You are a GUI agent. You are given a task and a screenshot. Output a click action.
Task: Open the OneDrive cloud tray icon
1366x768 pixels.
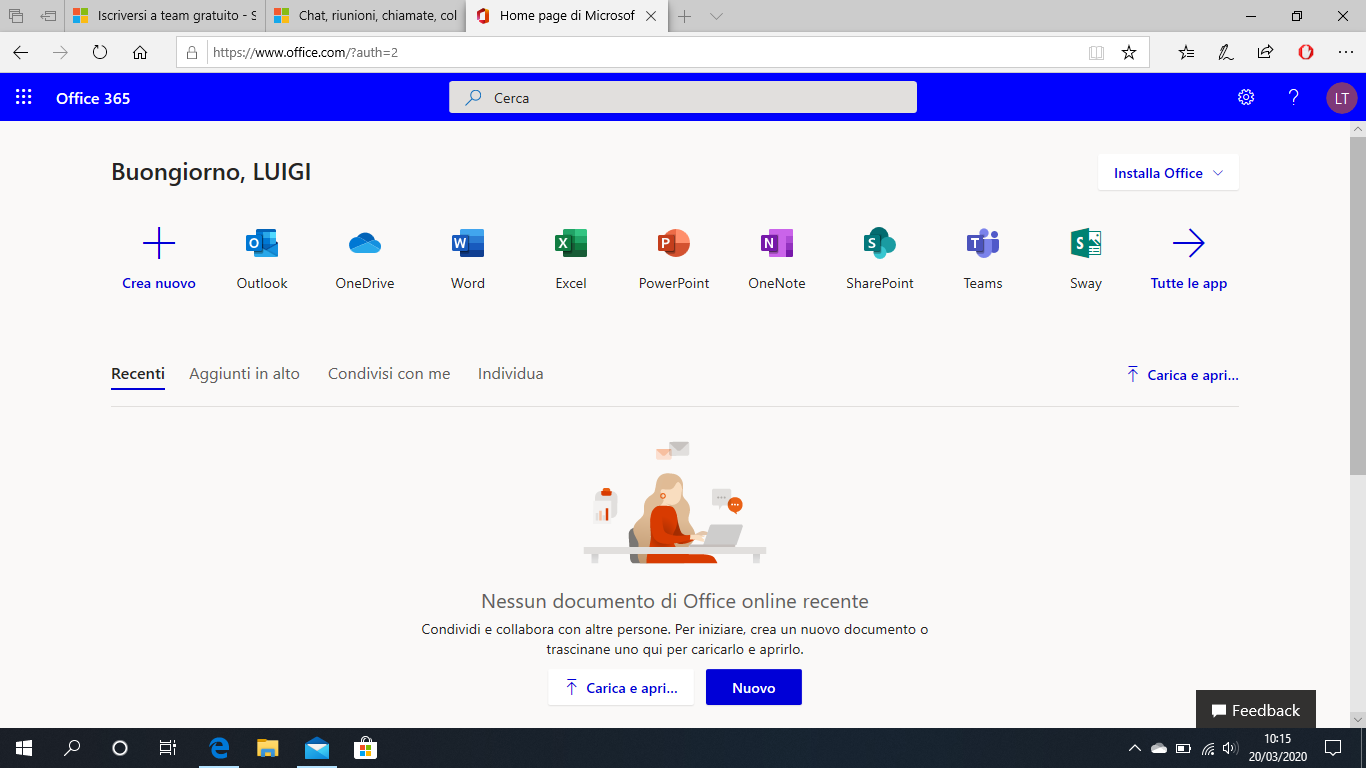point(1159,748)
